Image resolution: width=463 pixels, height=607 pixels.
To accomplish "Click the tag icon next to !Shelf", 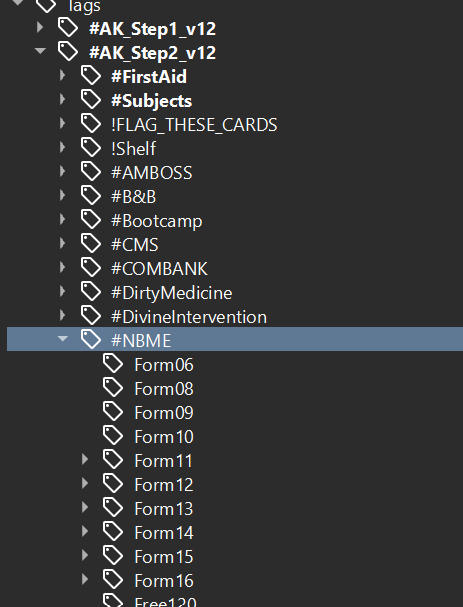I will point(91,147).
